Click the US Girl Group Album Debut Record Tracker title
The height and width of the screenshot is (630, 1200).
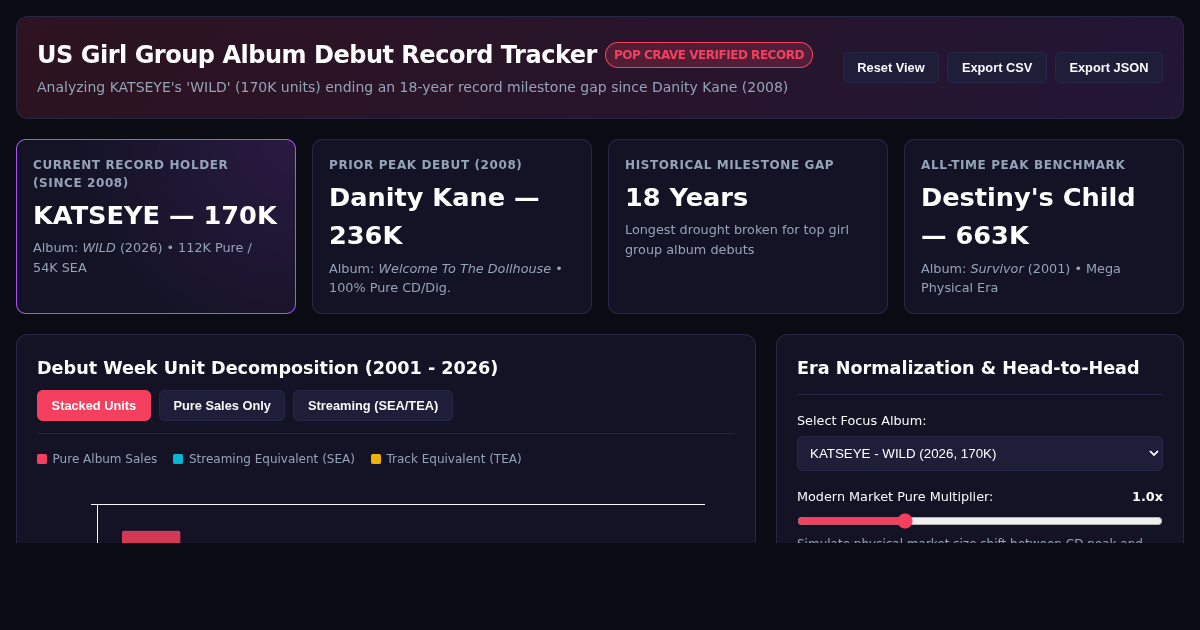(x=317, y=55)
